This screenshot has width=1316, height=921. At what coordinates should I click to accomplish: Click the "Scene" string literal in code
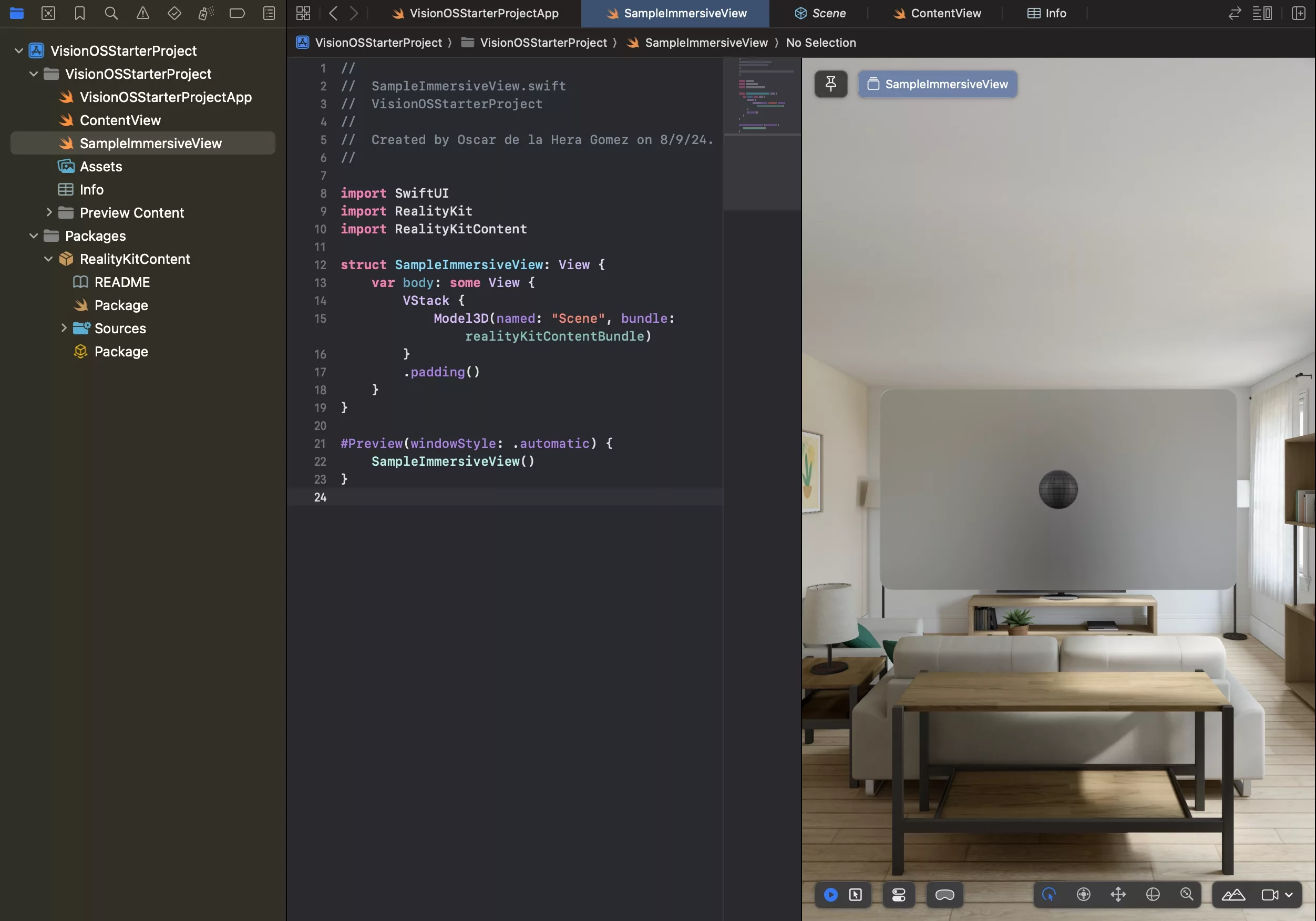[578, 318]
